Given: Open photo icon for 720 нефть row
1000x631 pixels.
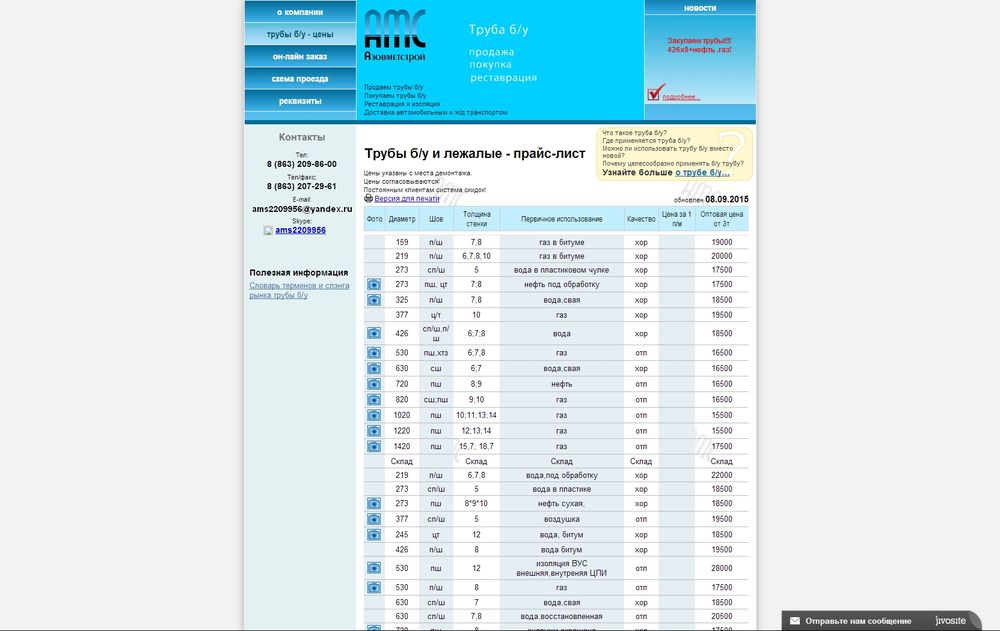Looking at the screenshot, I should click(x=374, y=384).
